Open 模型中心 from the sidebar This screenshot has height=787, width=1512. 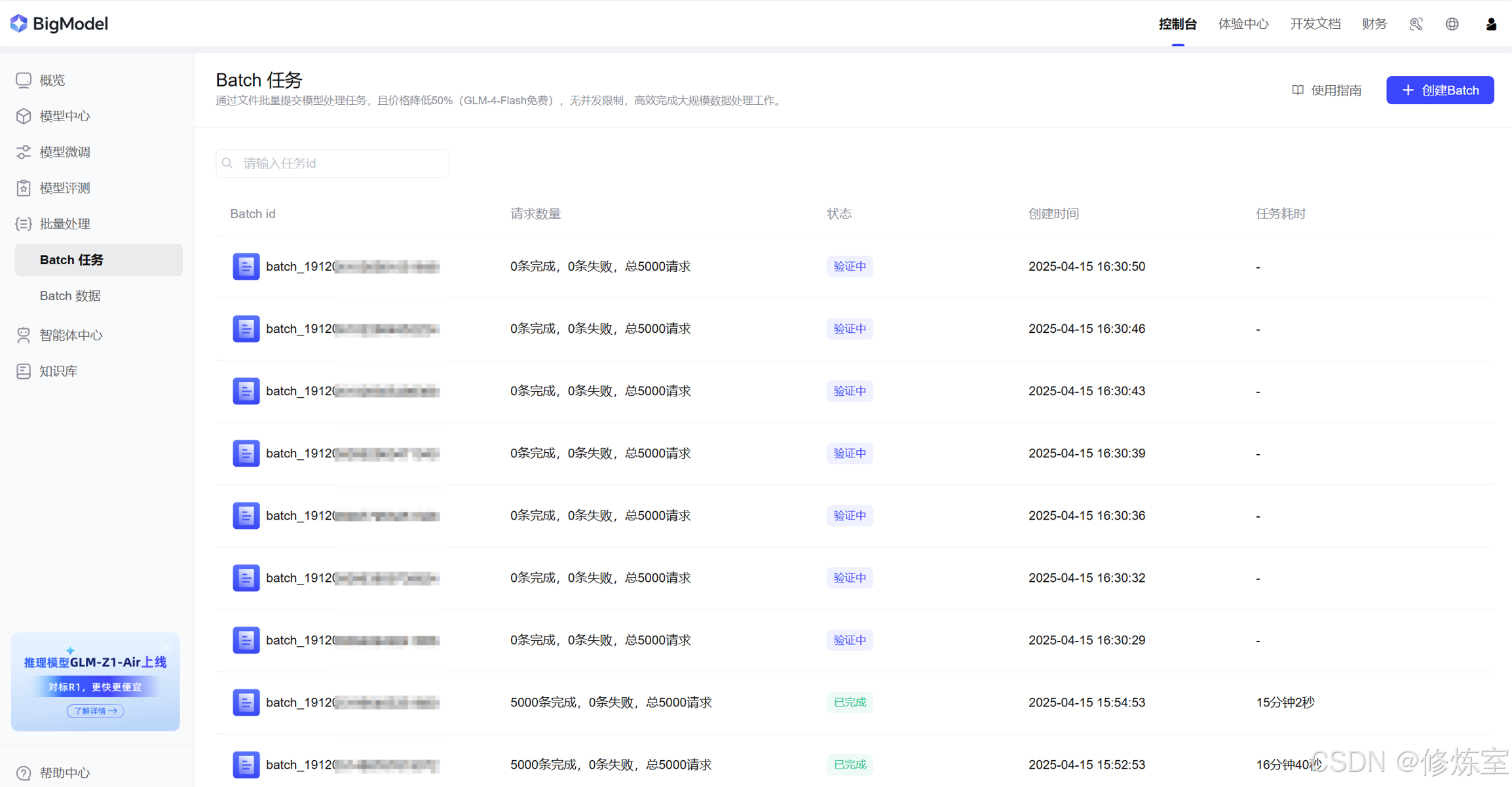tap(64, 116)
